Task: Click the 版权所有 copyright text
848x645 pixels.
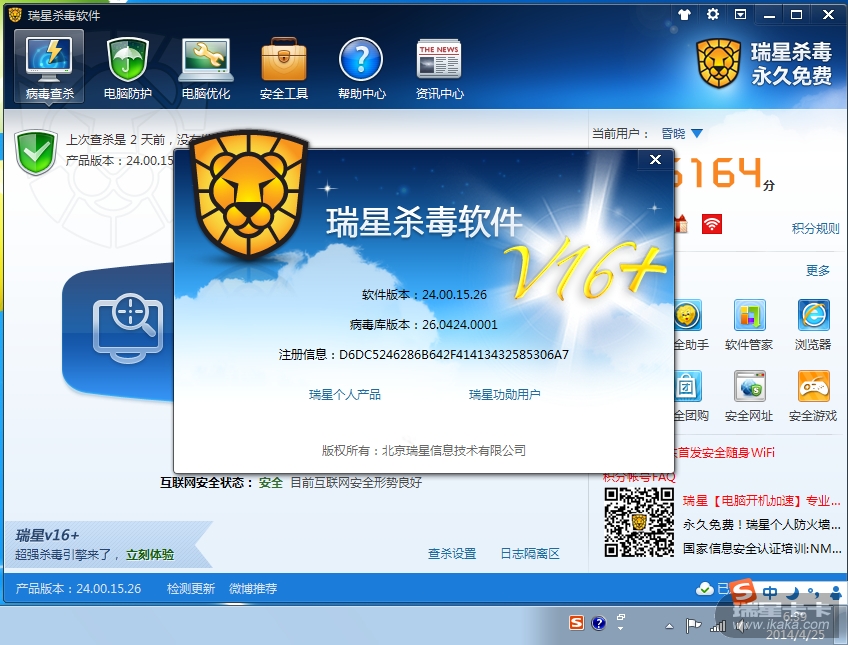Action: [x=423, y=450]
